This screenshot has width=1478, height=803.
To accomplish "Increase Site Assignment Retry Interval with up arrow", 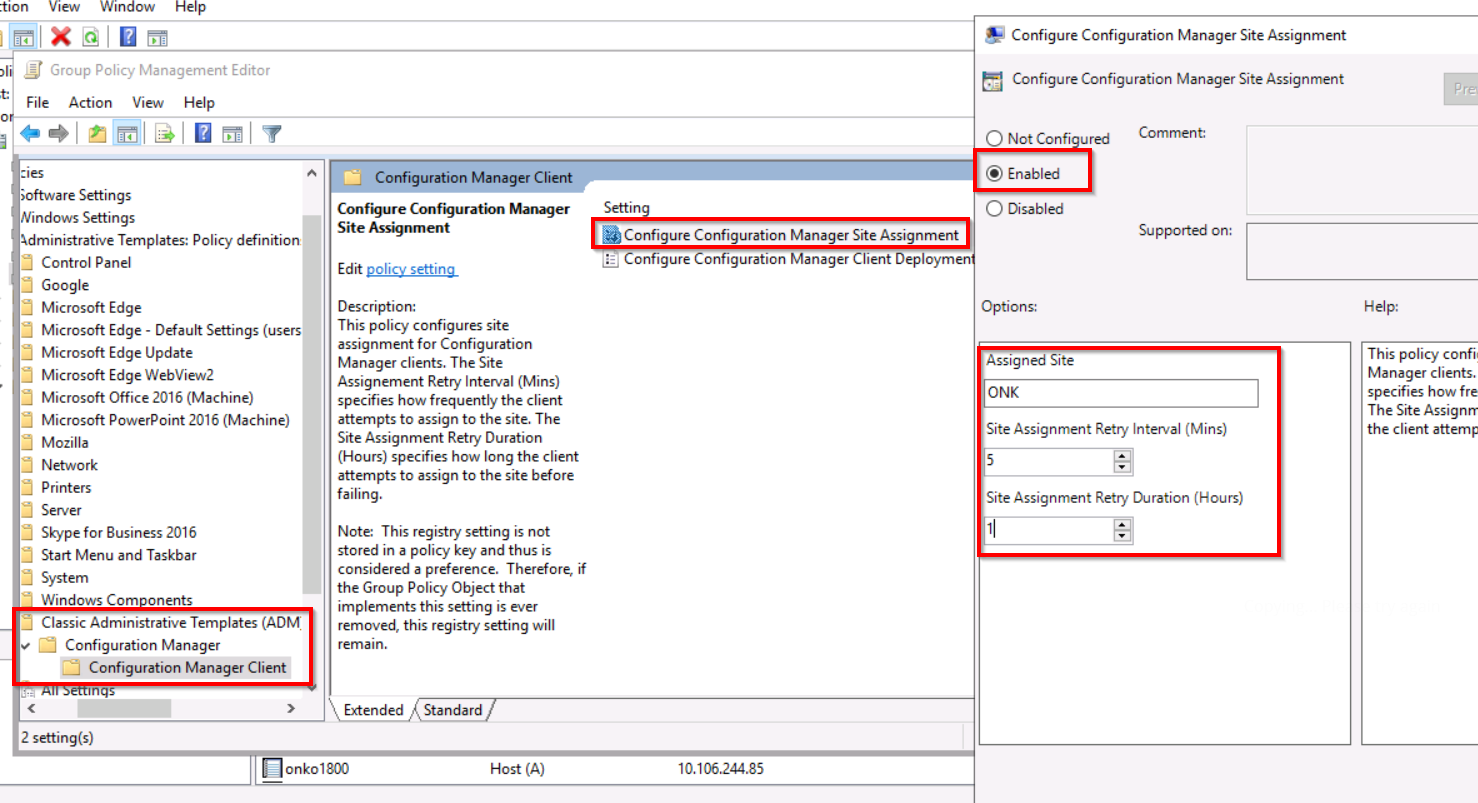I will click(x=1123, y=456).
